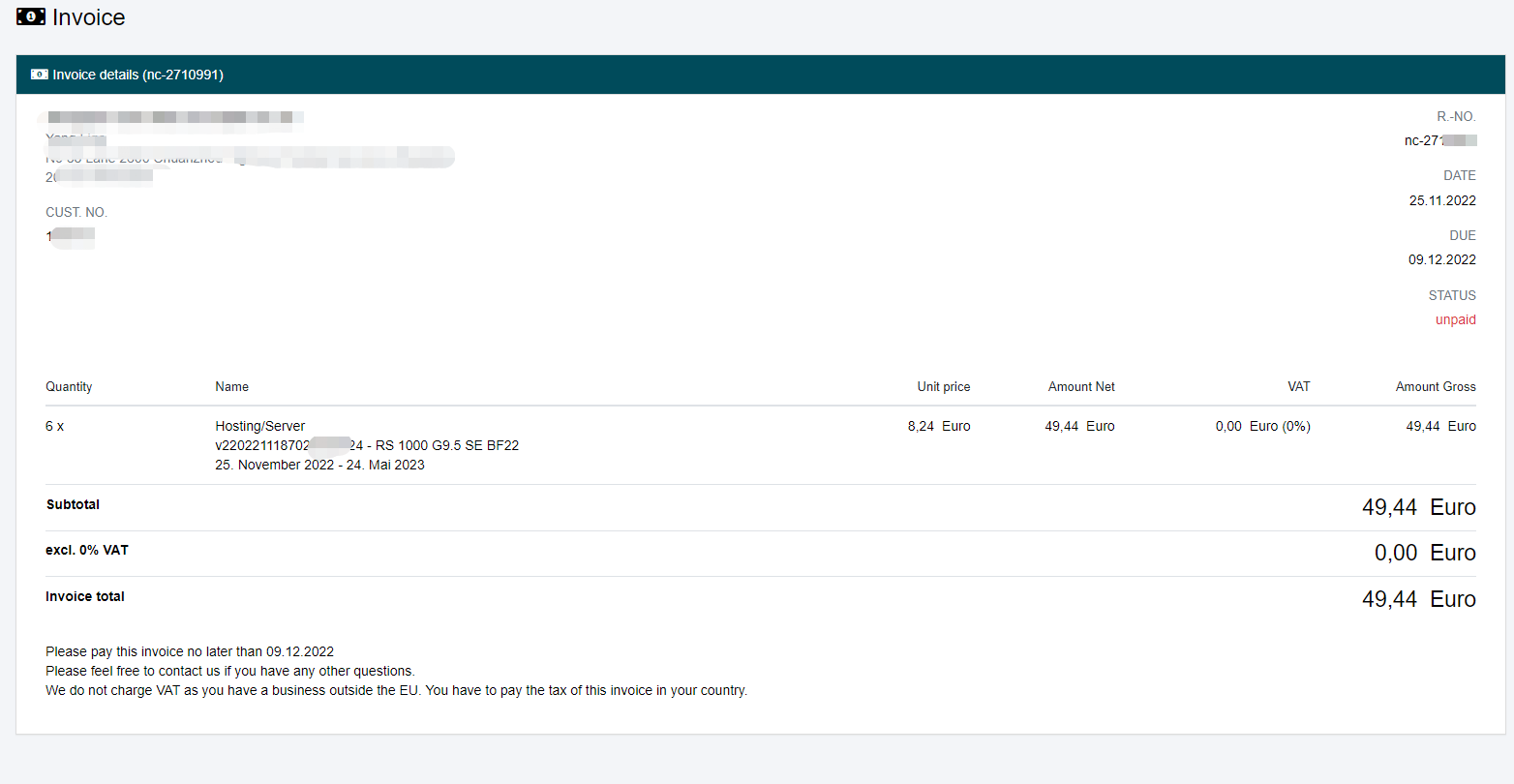Click the invoice date 25.11.2022

[1441, 200]
